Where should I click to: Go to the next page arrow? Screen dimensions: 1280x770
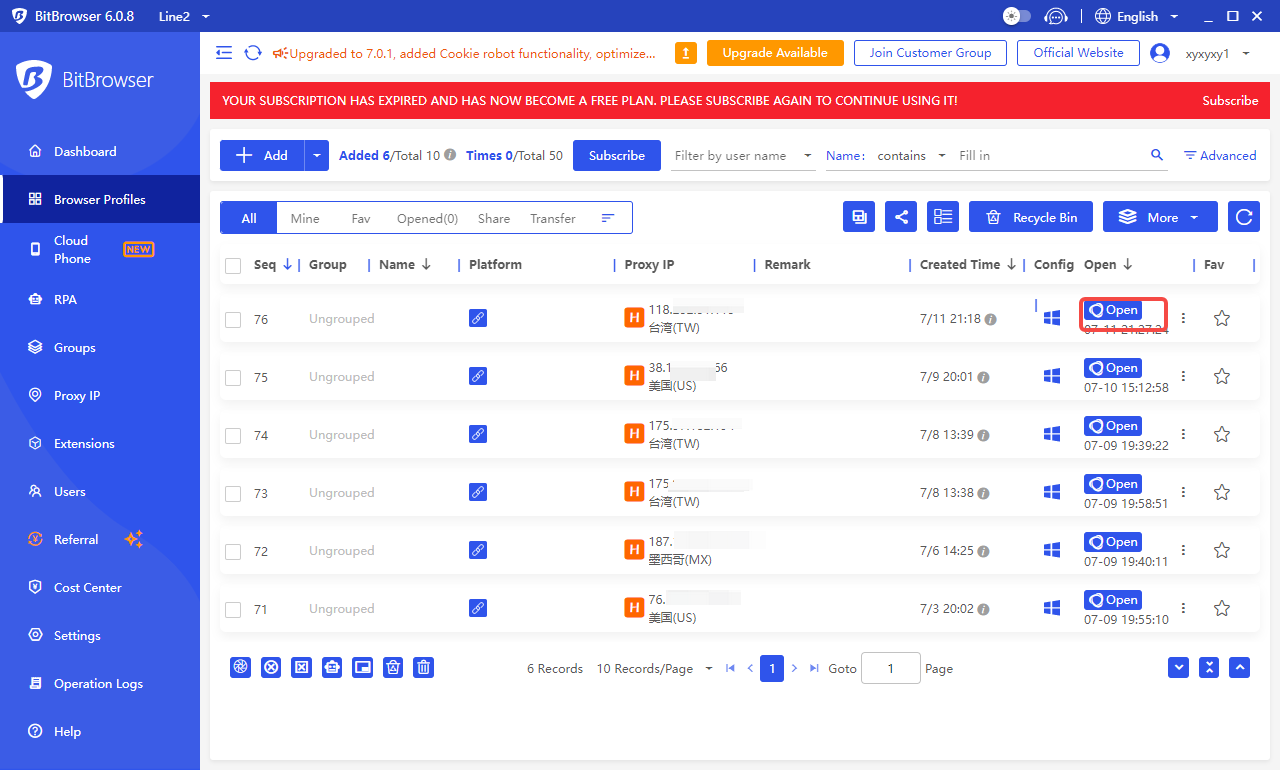tap(795, 668)
